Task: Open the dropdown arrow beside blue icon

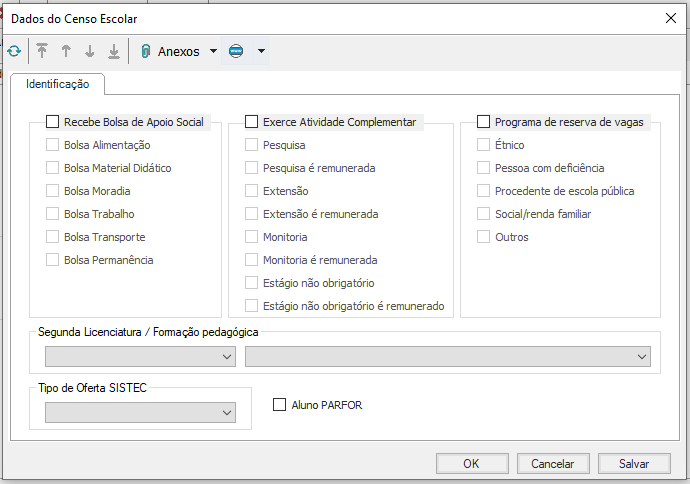Action: coord(261,51)
